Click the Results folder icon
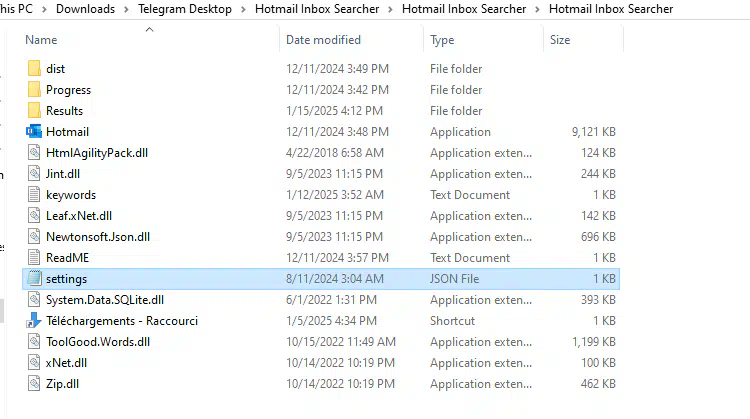 (34, 111)
